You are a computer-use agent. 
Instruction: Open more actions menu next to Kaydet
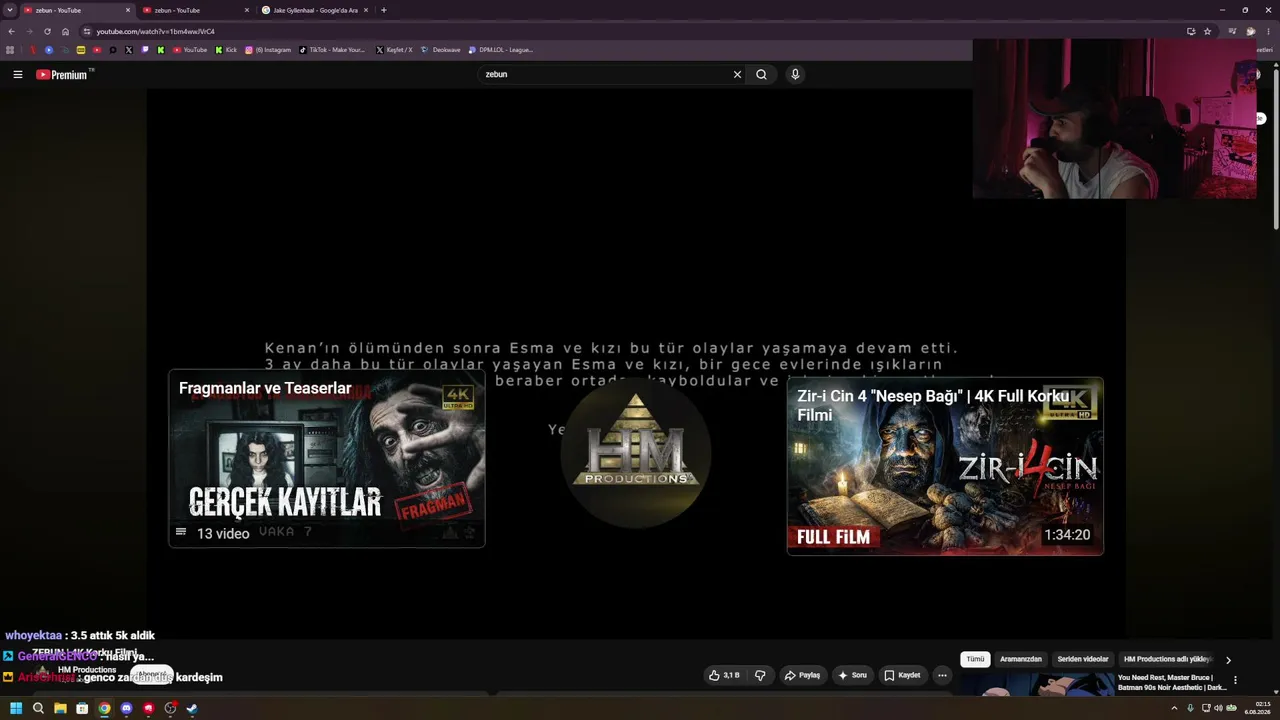point(942,675)
